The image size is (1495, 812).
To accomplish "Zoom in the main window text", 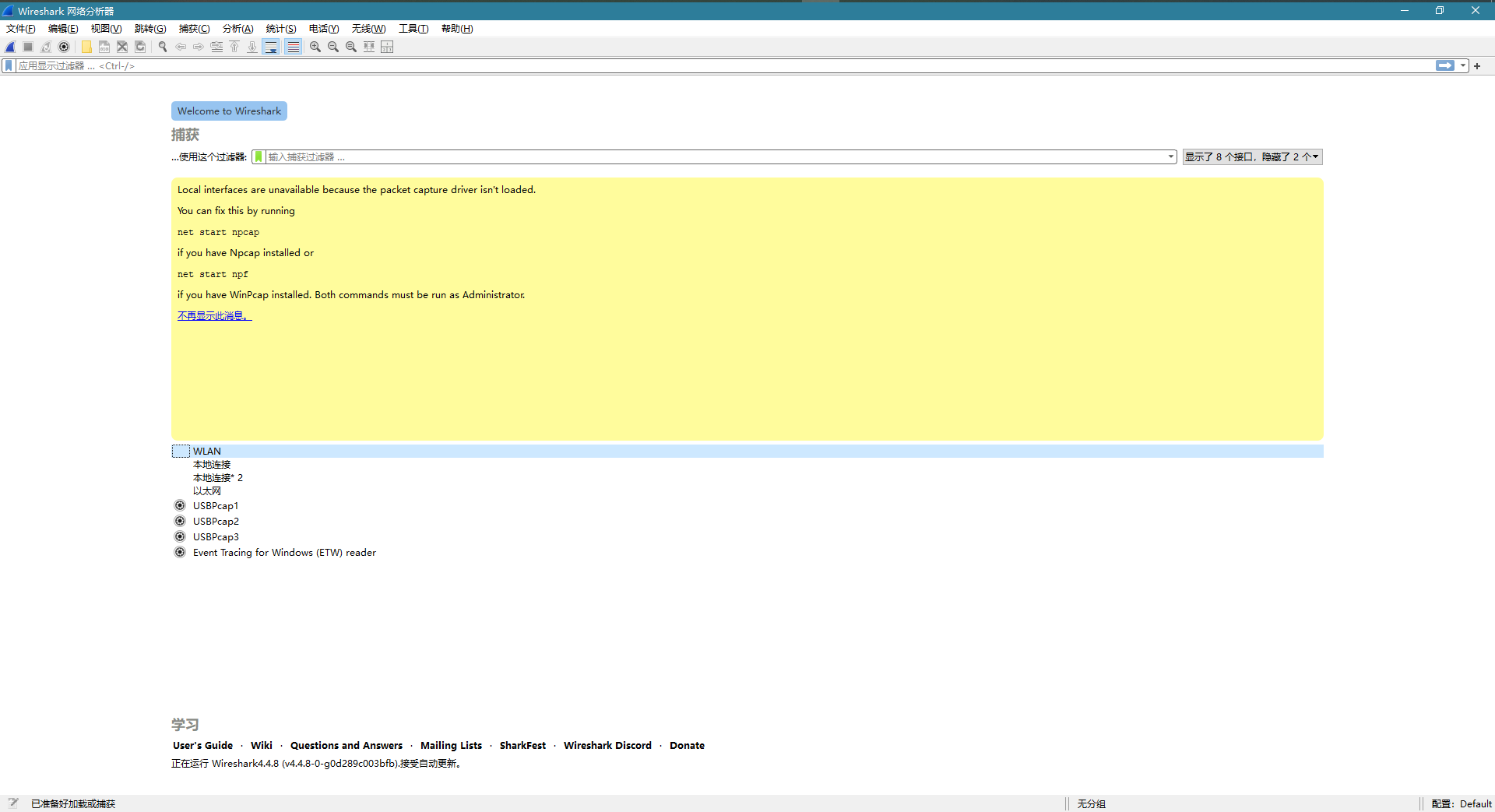I will tap(315, 47).
